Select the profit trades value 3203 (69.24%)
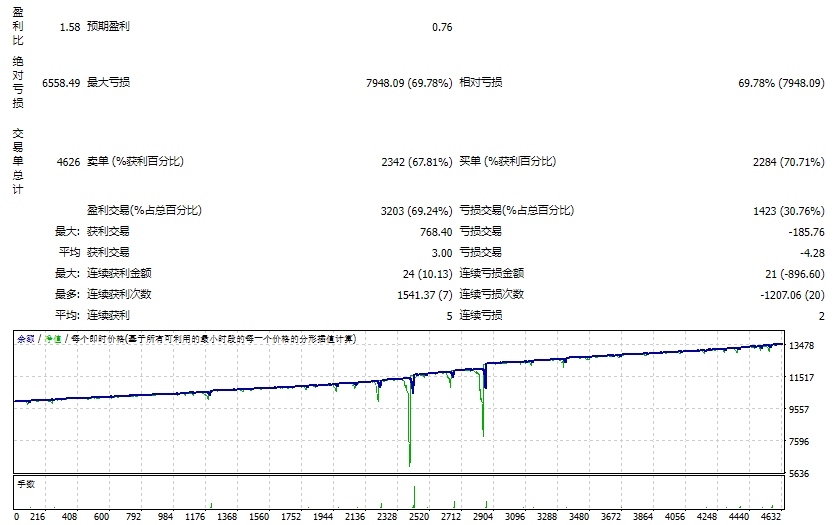 coord(416,211)
